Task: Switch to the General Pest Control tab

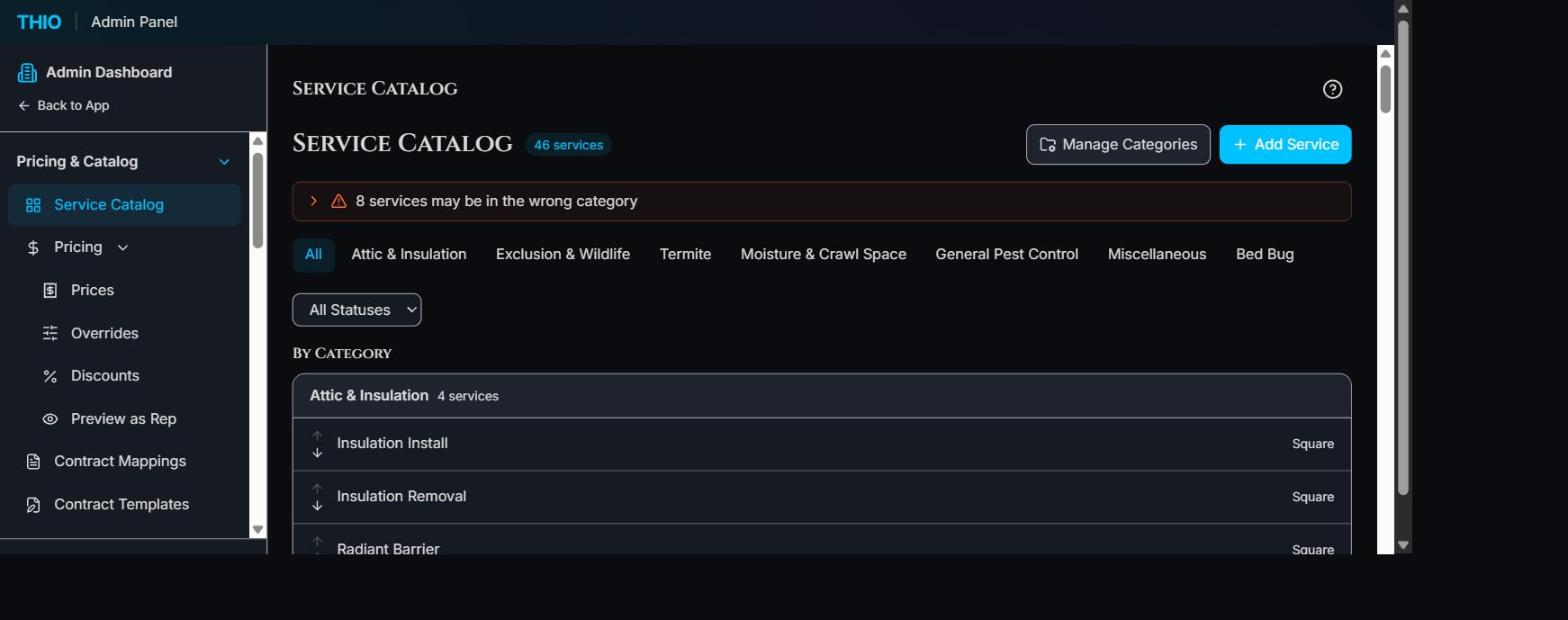Action: pyautogui.click(x=1007, y=255)
